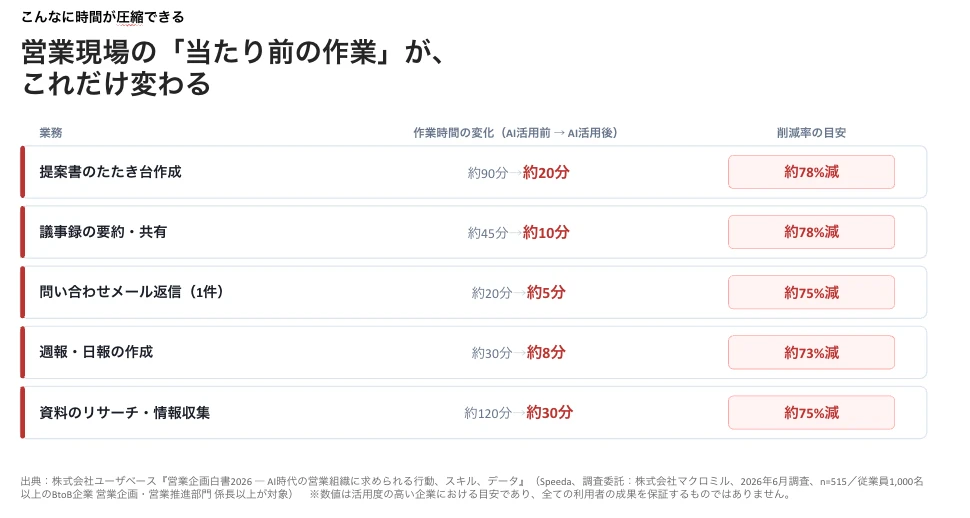Select the 約75%減 badge in メール返信 row
Viewport: 970px width, 518px height.
[x=811, y=292]
